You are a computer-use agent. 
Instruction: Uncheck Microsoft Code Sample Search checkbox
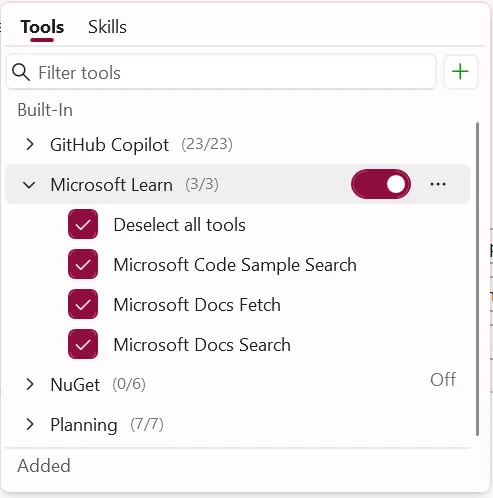coord(83,264)
